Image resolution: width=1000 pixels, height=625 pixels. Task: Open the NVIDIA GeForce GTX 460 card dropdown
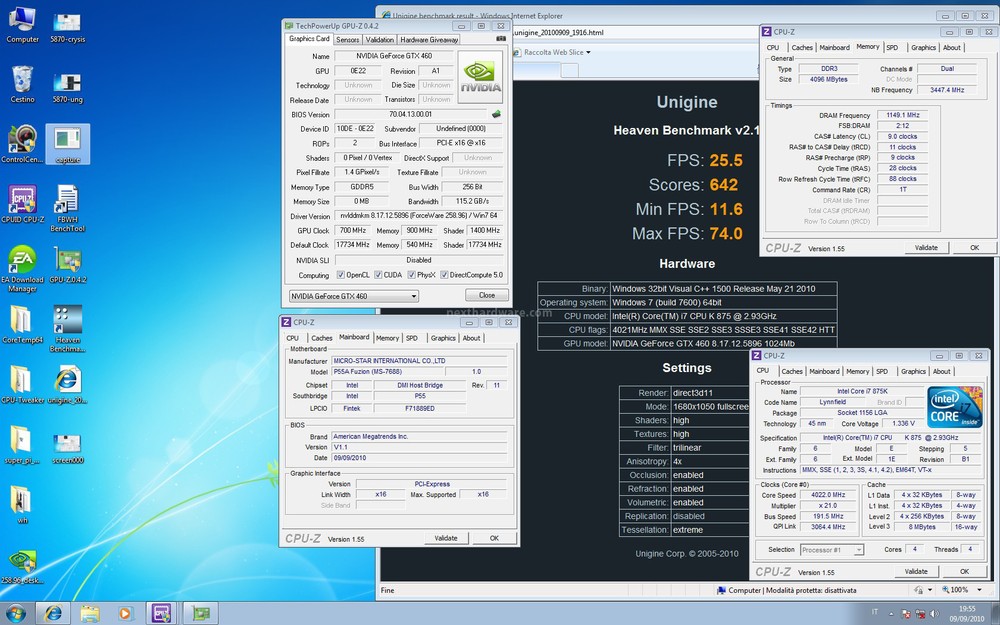pyautogui.click(x=353, y=296)
